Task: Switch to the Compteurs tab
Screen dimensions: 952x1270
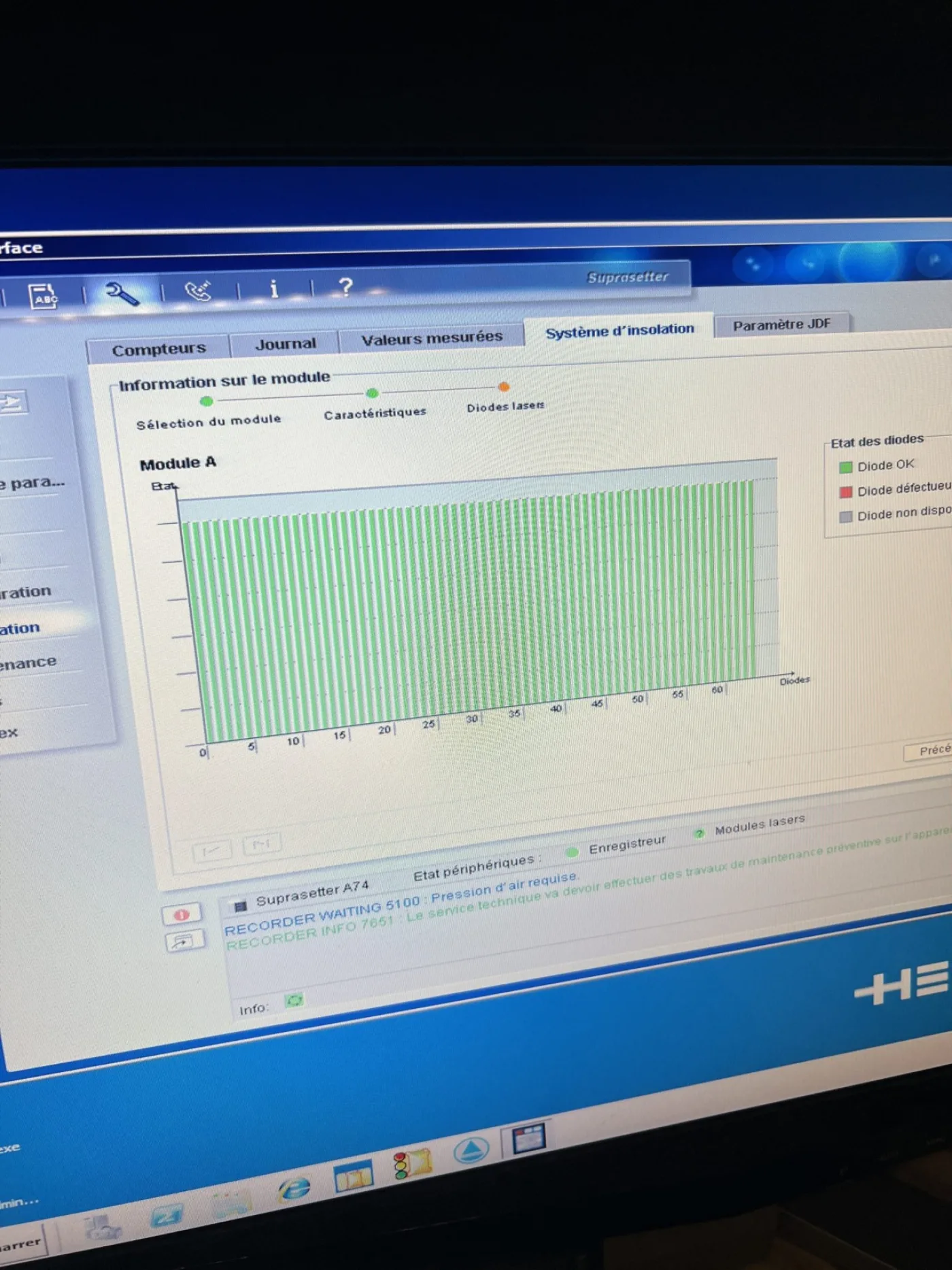Action: 158,350
